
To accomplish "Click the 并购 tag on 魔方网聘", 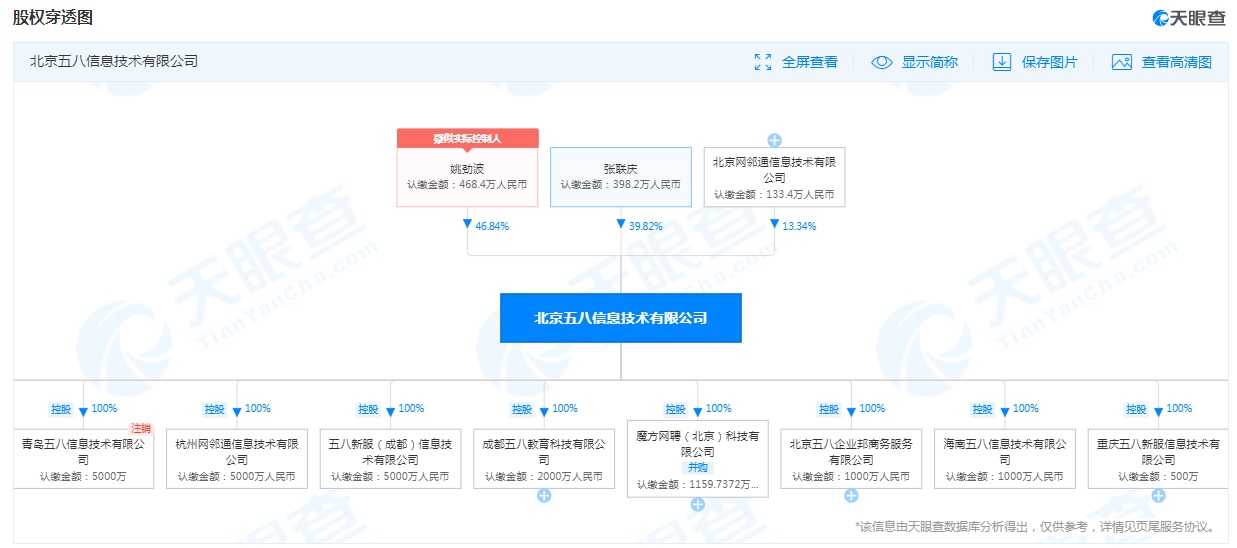I will (697, 467).
